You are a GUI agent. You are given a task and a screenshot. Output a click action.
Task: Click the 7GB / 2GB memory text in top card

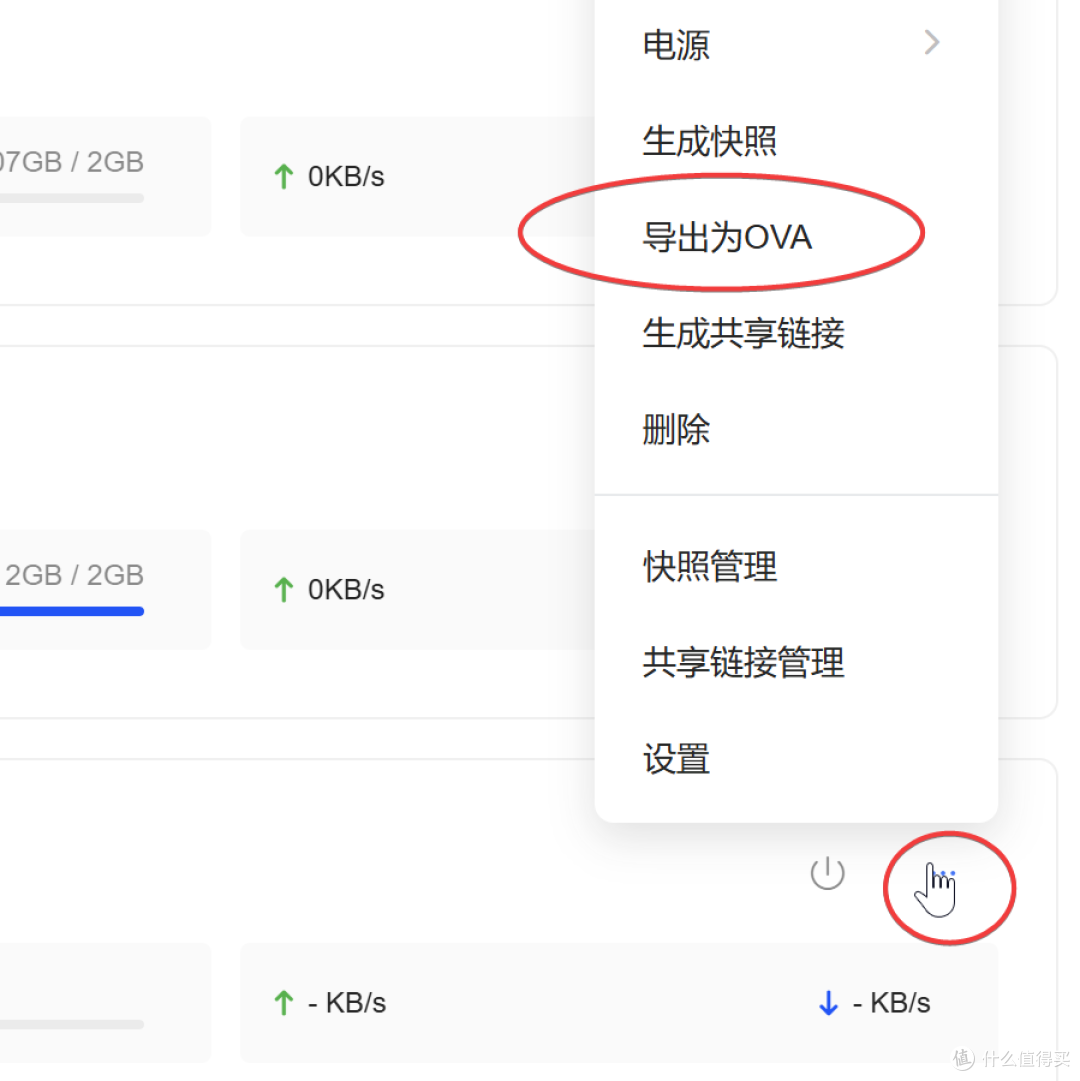coord(72,162)
